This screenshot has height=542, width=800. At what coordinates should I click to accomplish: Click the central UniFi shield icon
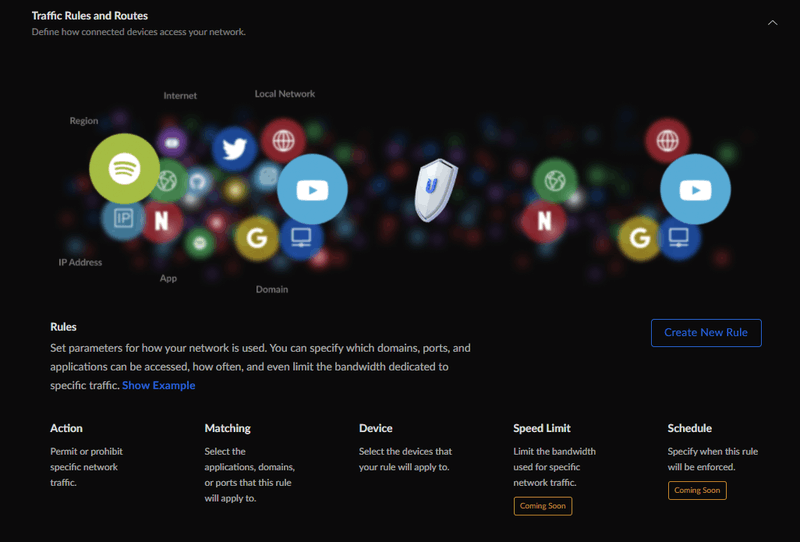click(435, 189)
